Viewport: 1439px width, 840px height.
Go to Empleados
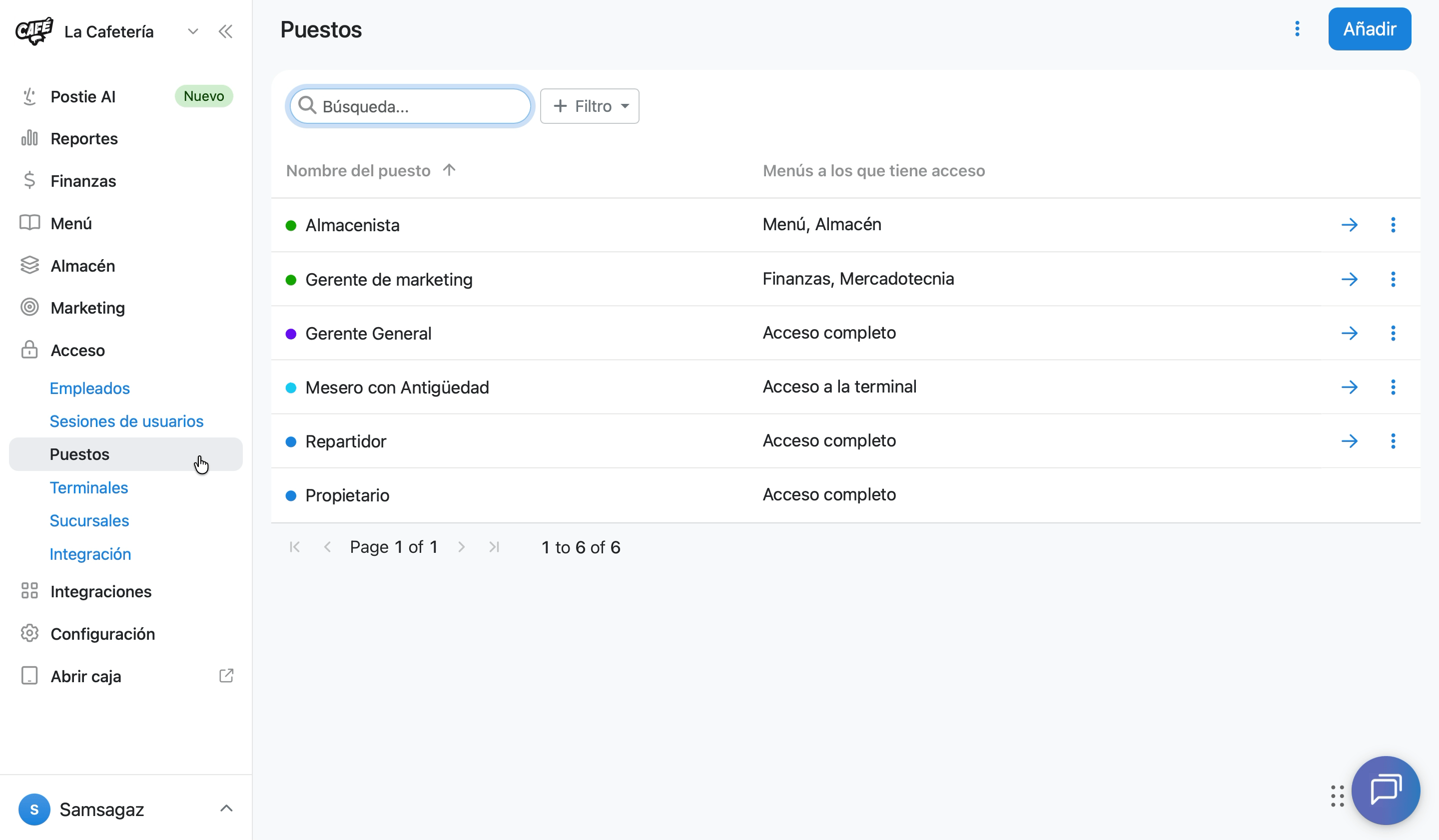[x=89, y=388]
